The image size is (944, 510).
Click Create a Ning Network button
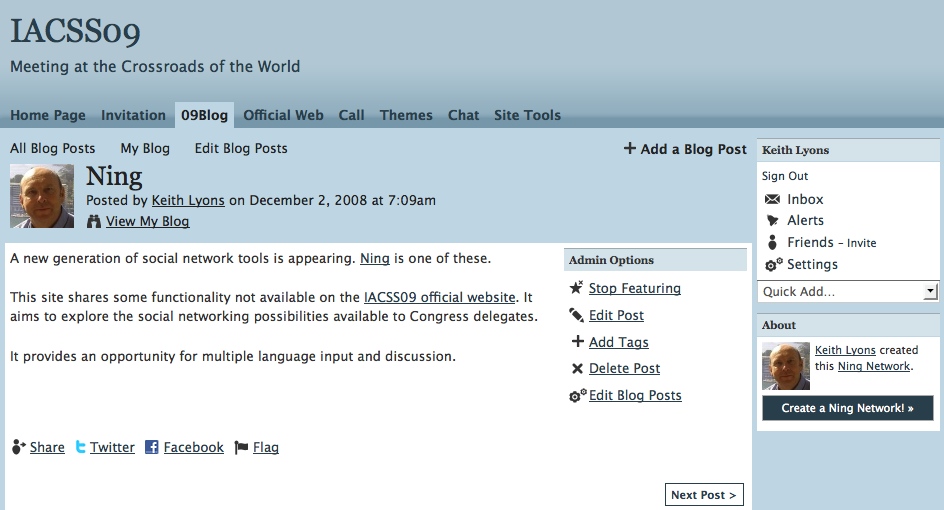point(847,408)
